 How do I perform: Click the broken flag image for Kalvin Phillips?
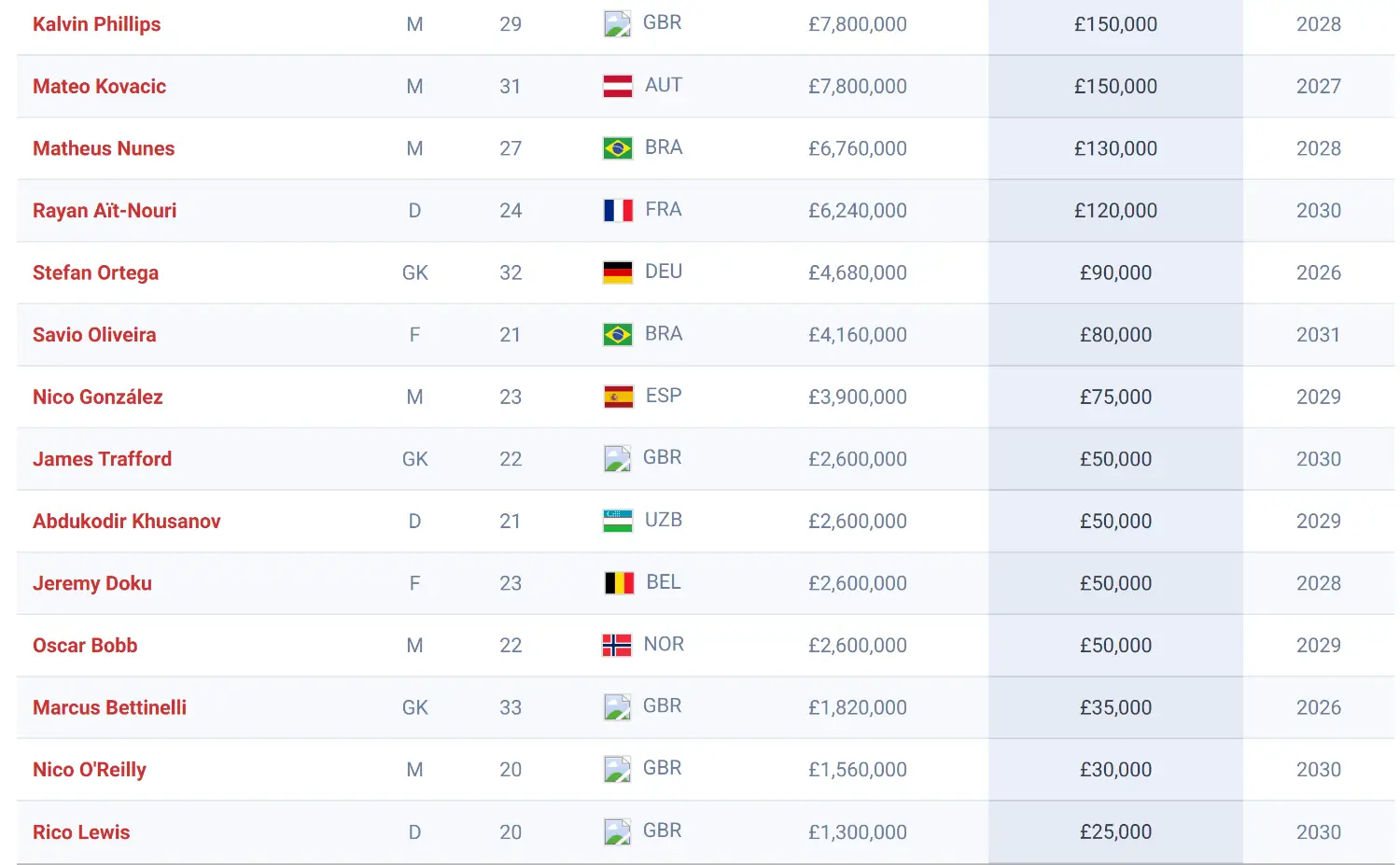pos(617,23)
